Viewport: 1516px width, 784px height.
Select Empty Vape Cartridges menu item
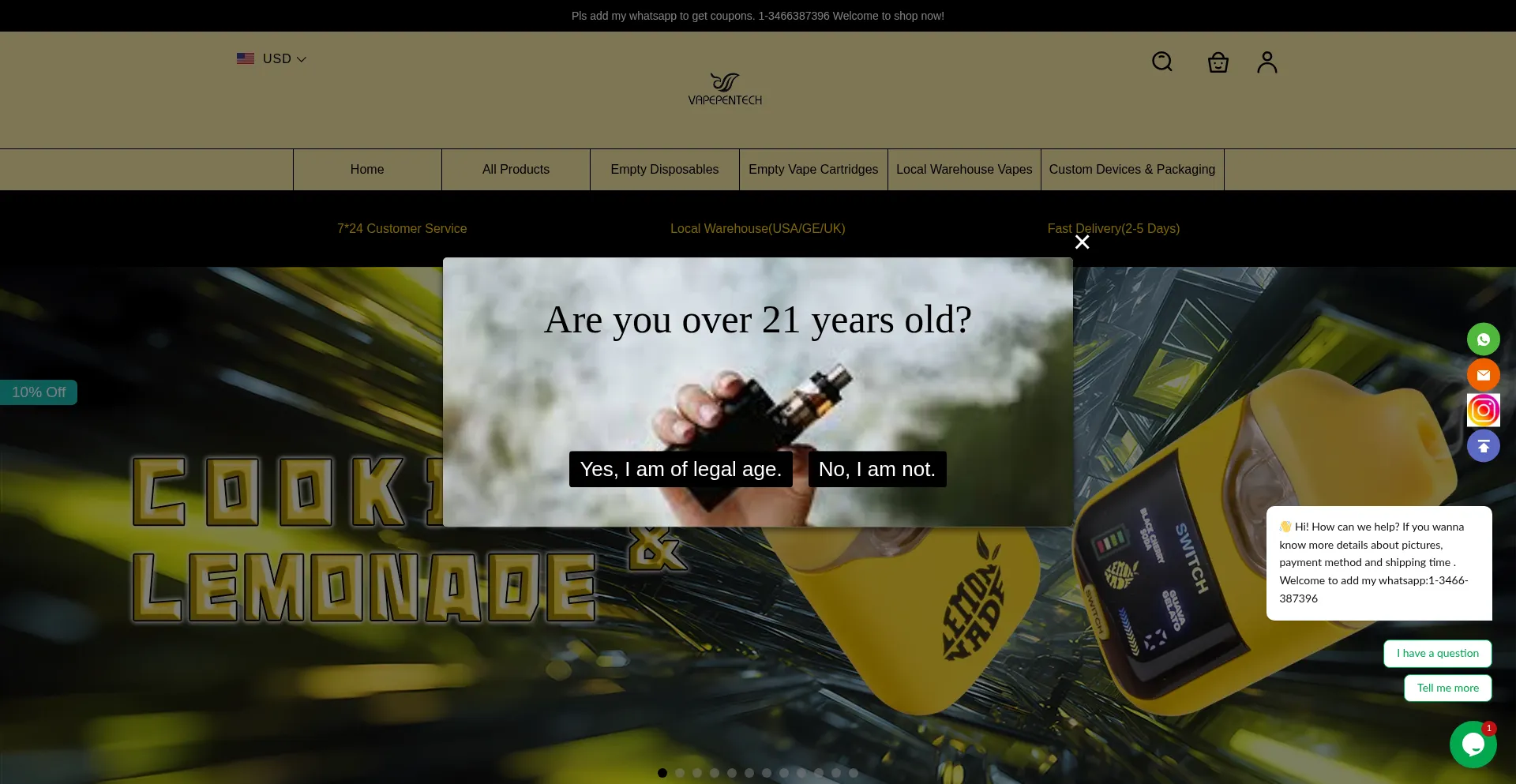[813, 170]
